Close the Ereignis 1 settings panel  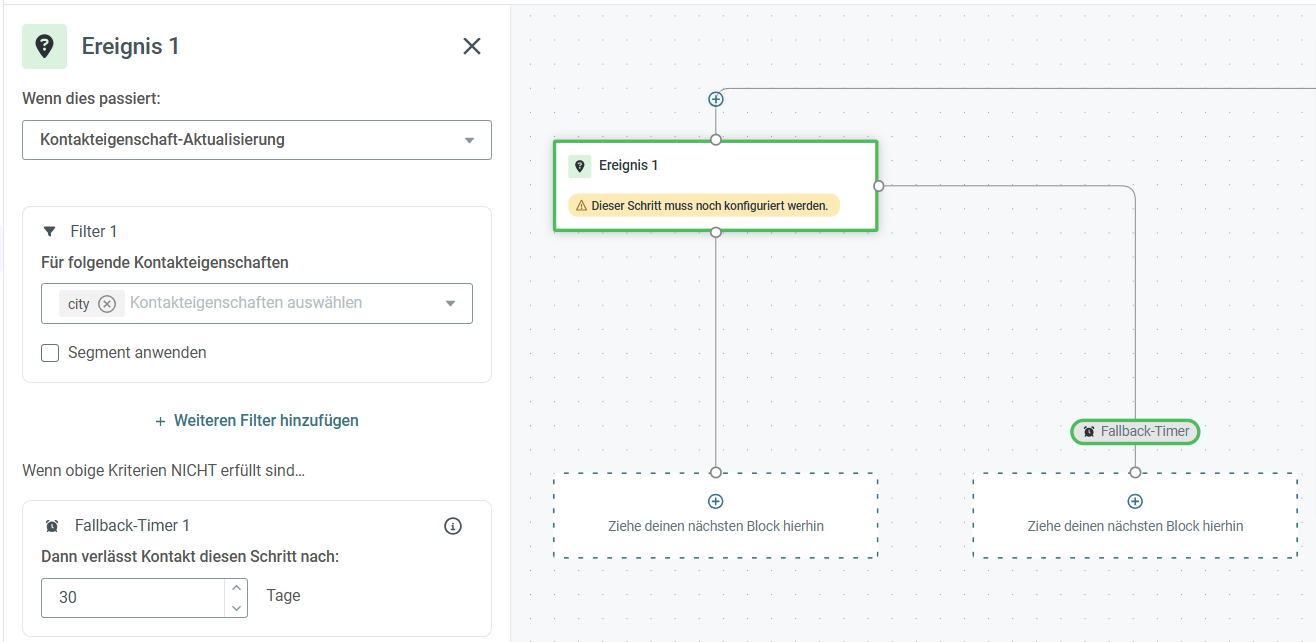[472, 46]
